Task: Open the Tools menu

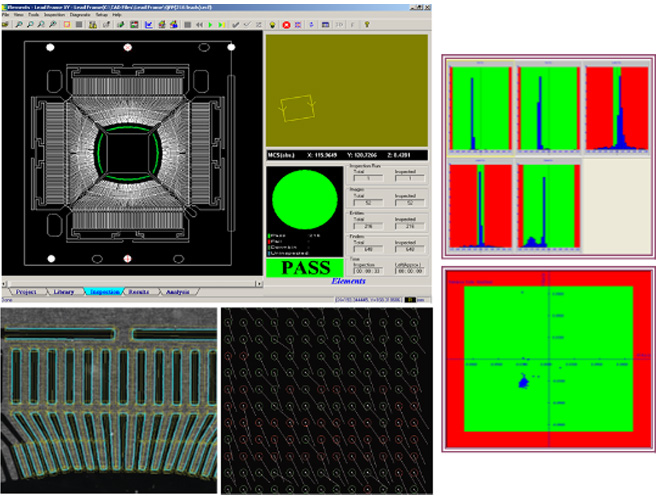Action: pos(34,15)
